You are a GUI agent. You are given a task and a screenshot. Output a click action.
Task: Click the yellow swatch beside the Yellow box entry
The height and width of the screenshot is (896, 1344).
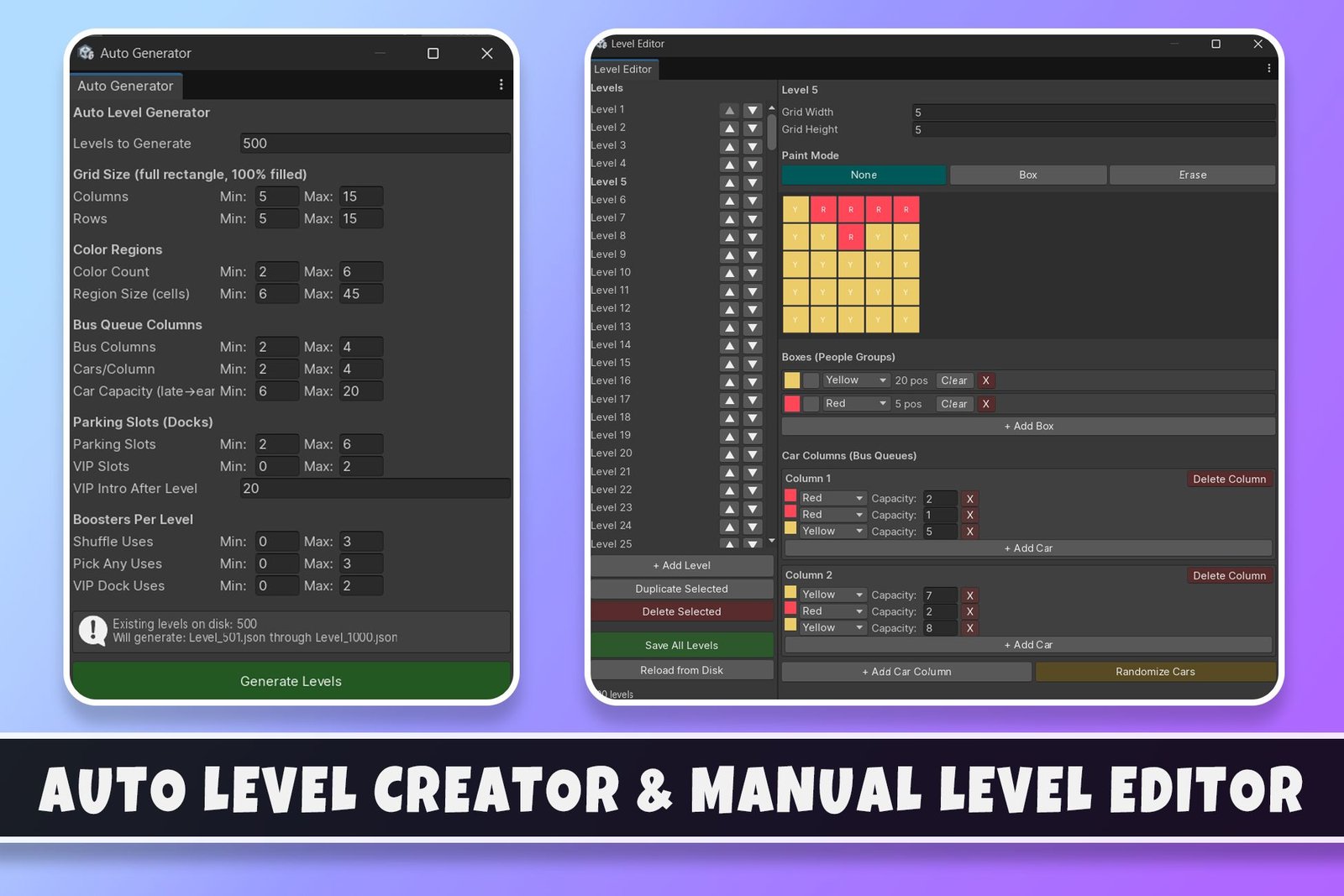tap(792, 380)
